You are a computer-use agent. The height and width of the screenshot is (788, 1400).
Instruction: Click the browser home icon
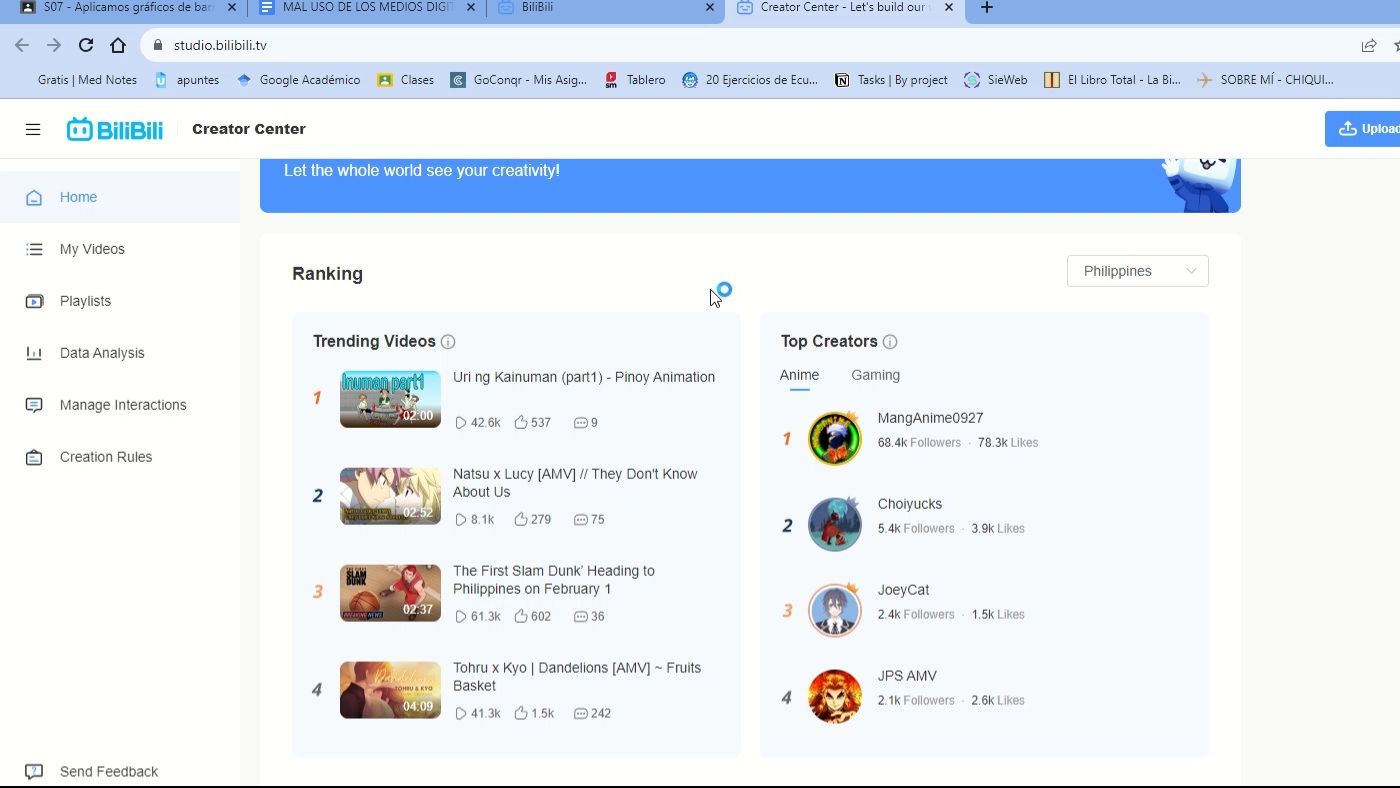coord(118,45)
